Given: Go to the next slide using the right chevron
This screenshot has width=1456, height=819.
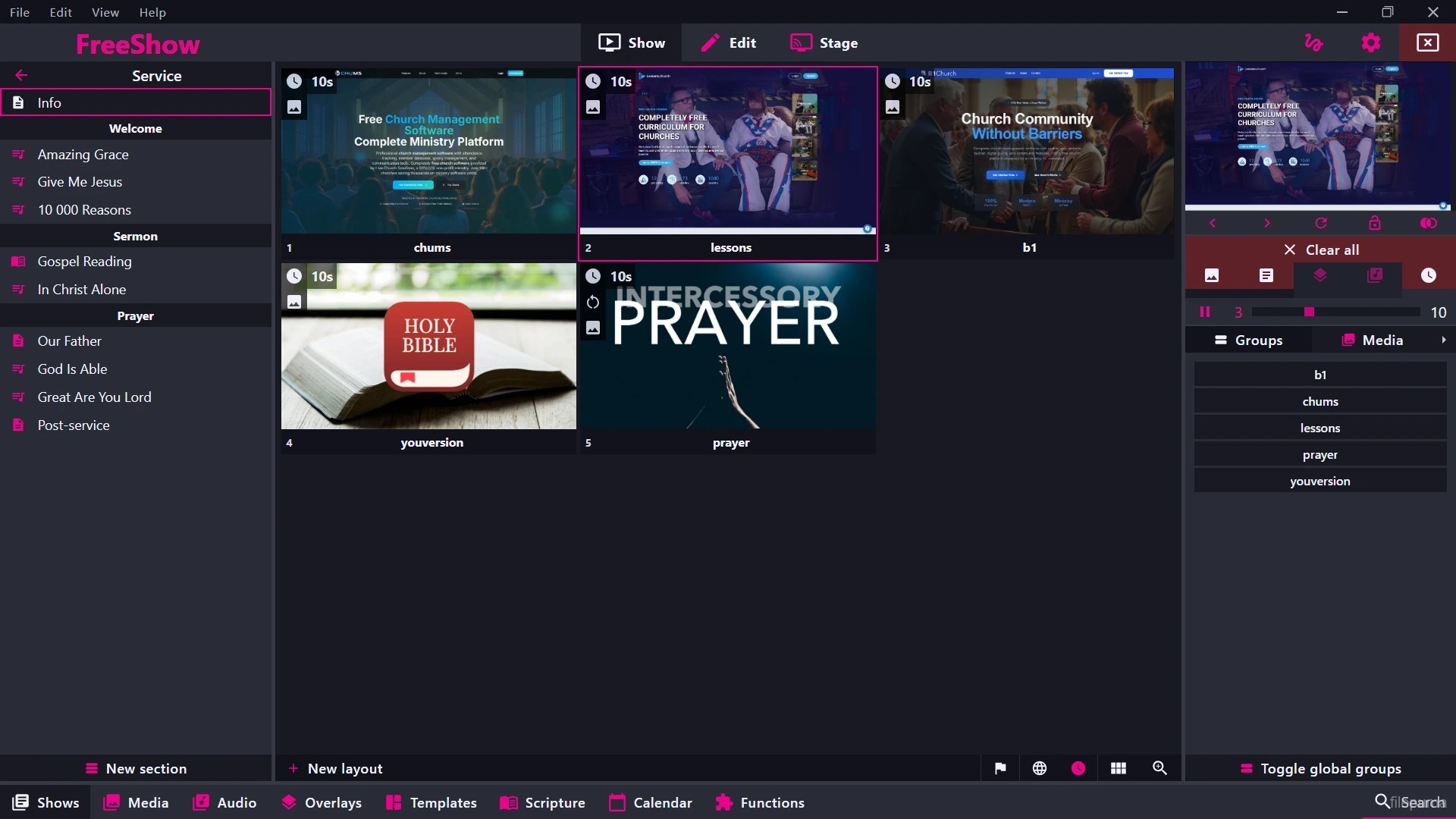Looking at the screenshot, I should click(x=1266, y=223).
